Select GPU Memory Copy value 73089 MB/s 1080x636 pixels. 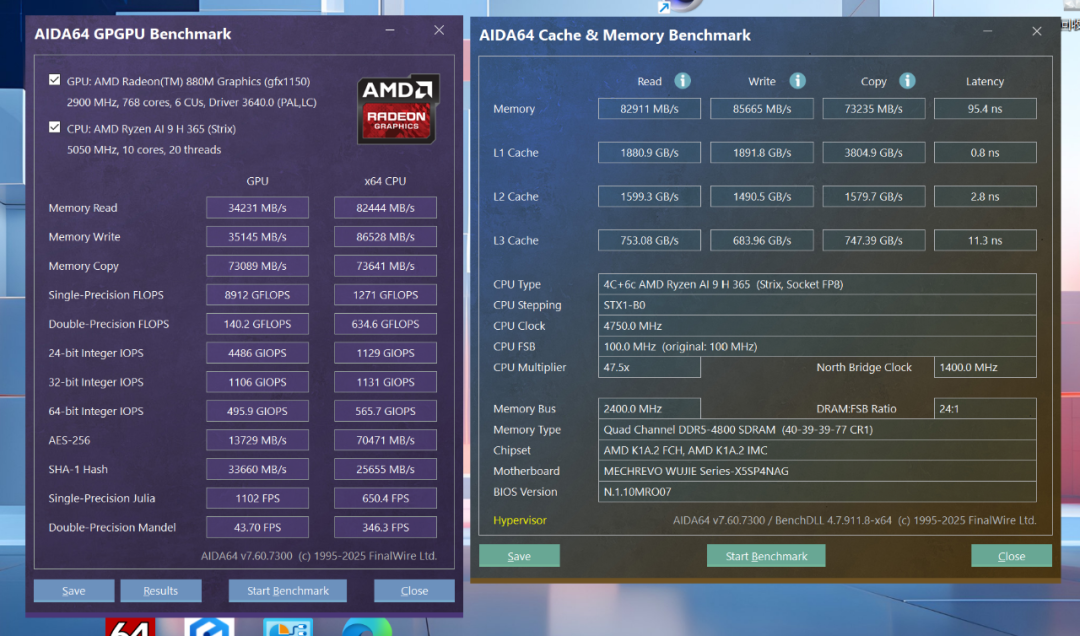tap(258, 266)
